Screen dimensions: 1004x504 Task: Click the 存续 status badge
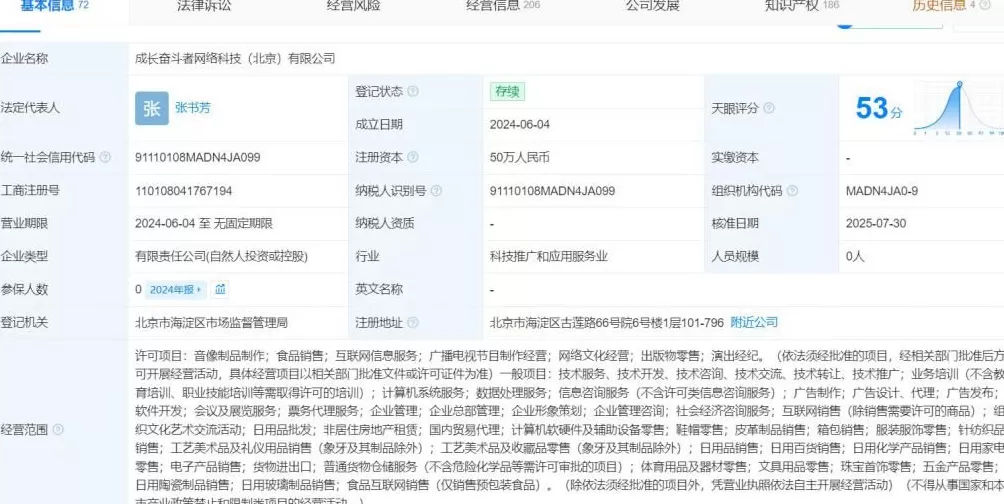[508, 92]
